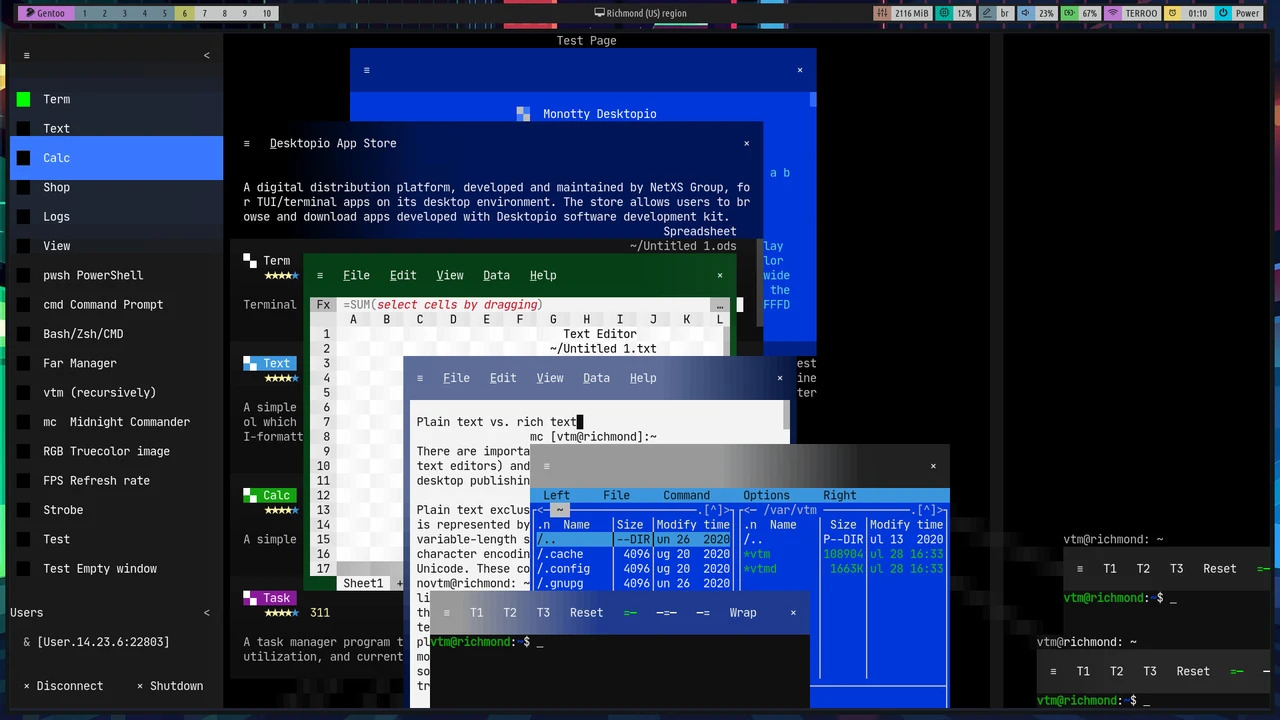Open the Gentoo launcher in top bar

click(x=45, y=13)
